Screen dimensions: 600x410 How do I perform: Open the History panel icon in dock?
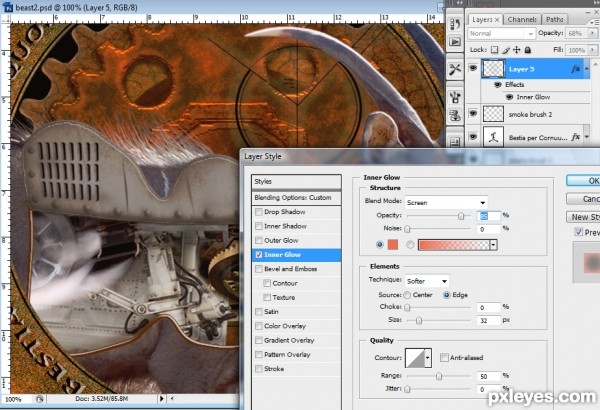[455, 25]
